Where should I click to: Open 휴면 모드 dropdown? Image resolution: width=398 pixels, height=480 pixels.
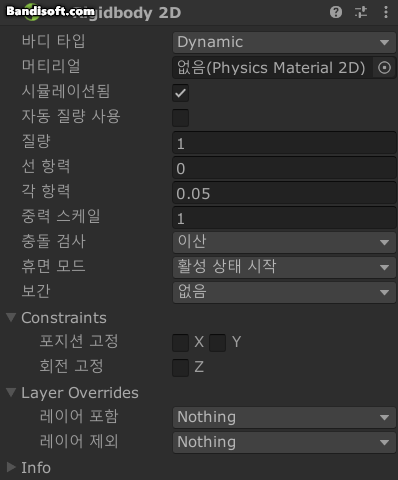pyautogui.click(x=284, y=267)
